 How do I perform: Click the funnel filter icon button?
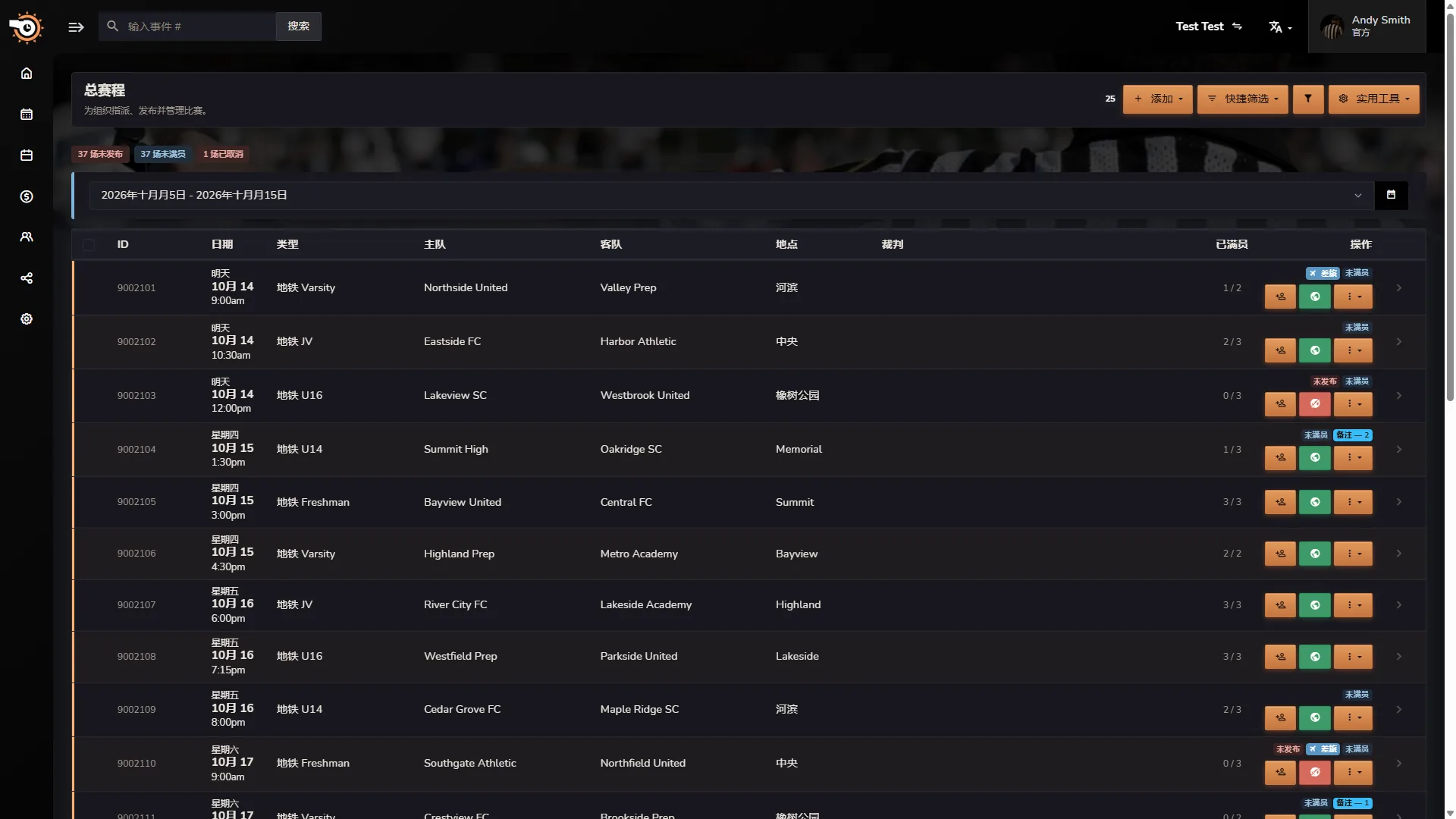pyautogui.click(x=1308, y=99)
